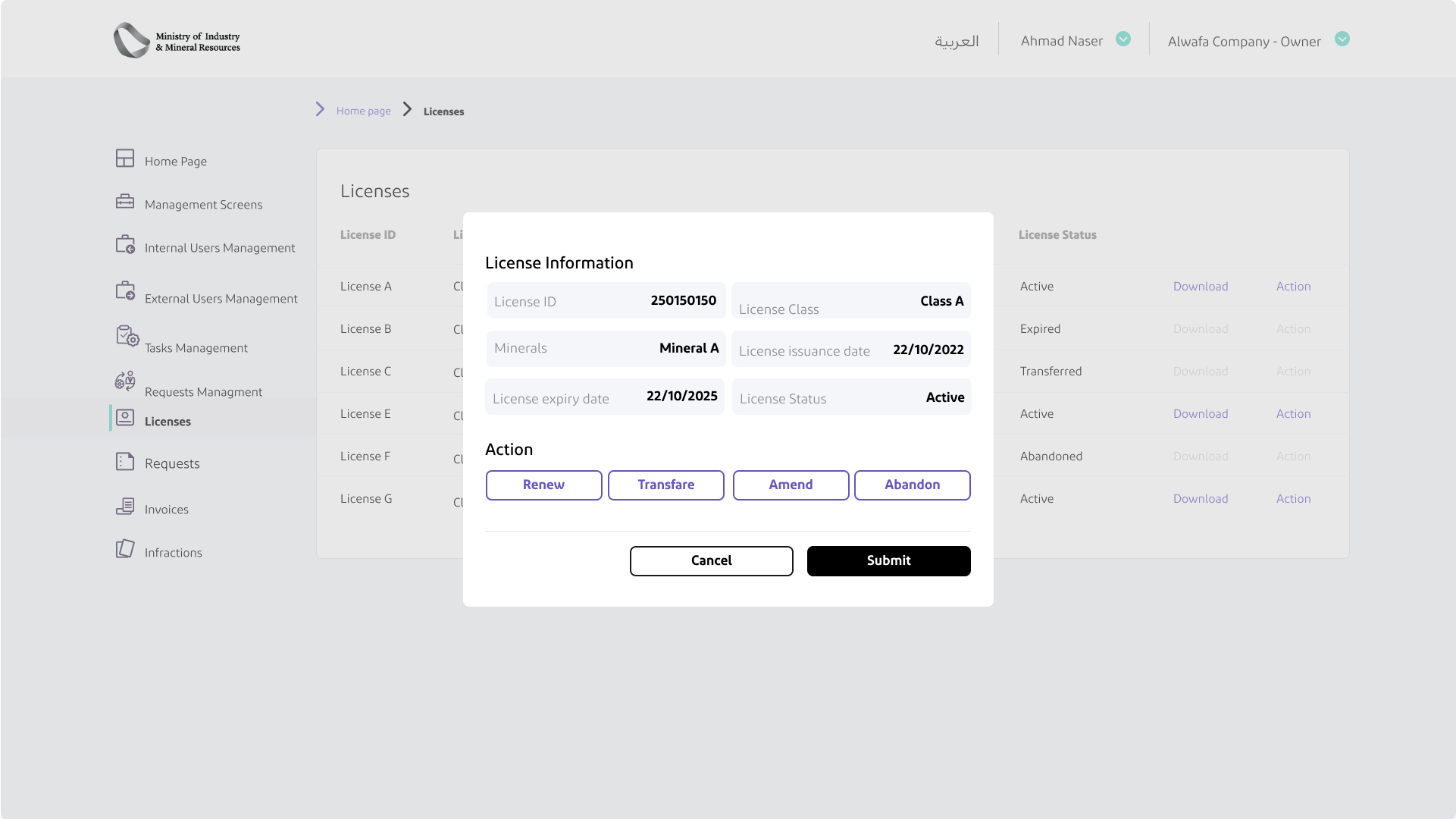Screen dimensions: 1456x819
Task: Expand the Ahmad Naser user dropdown
Action: [x=1123, y=39]
